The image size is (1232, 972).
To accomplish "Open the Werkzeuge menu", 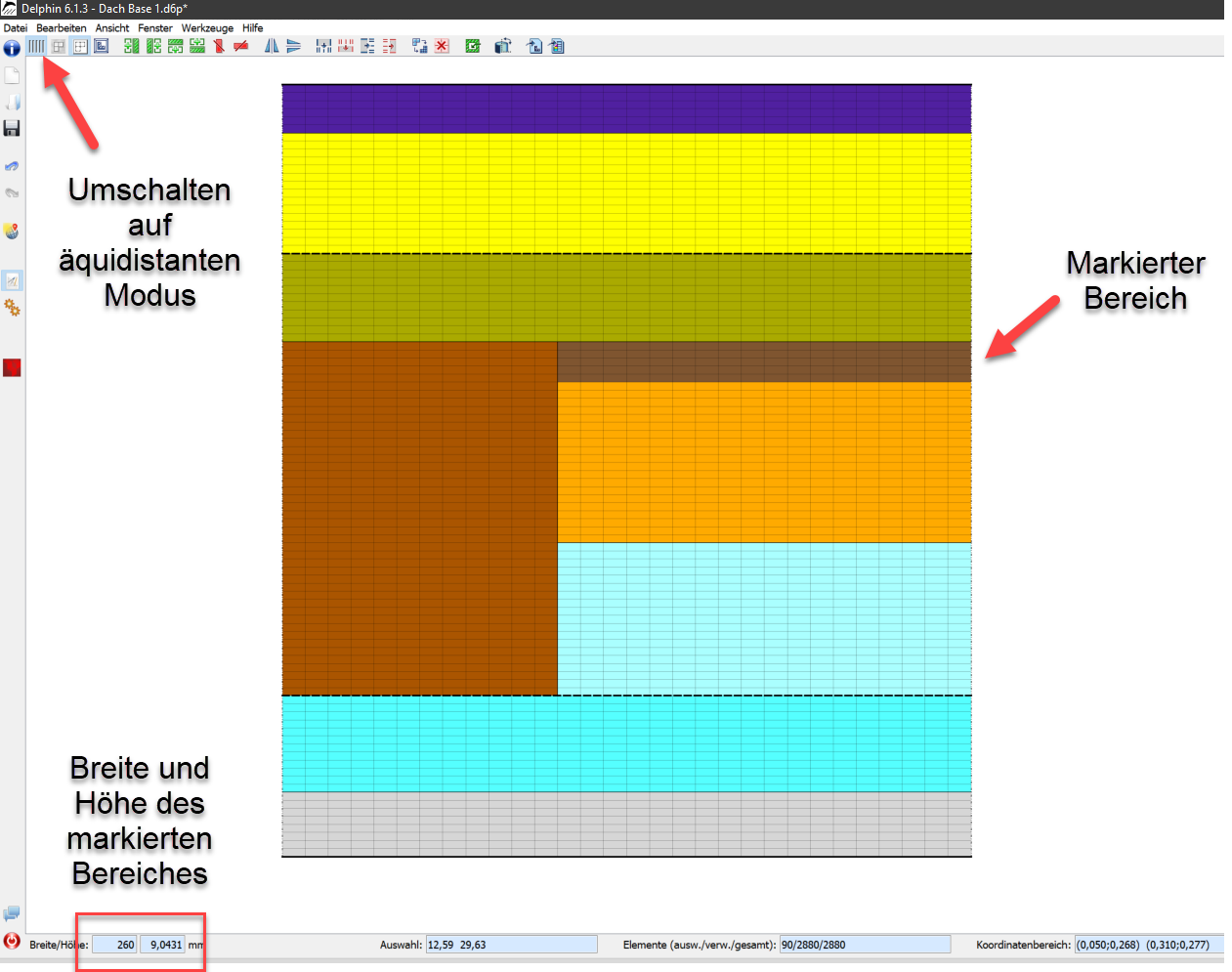I will point(207,28).
